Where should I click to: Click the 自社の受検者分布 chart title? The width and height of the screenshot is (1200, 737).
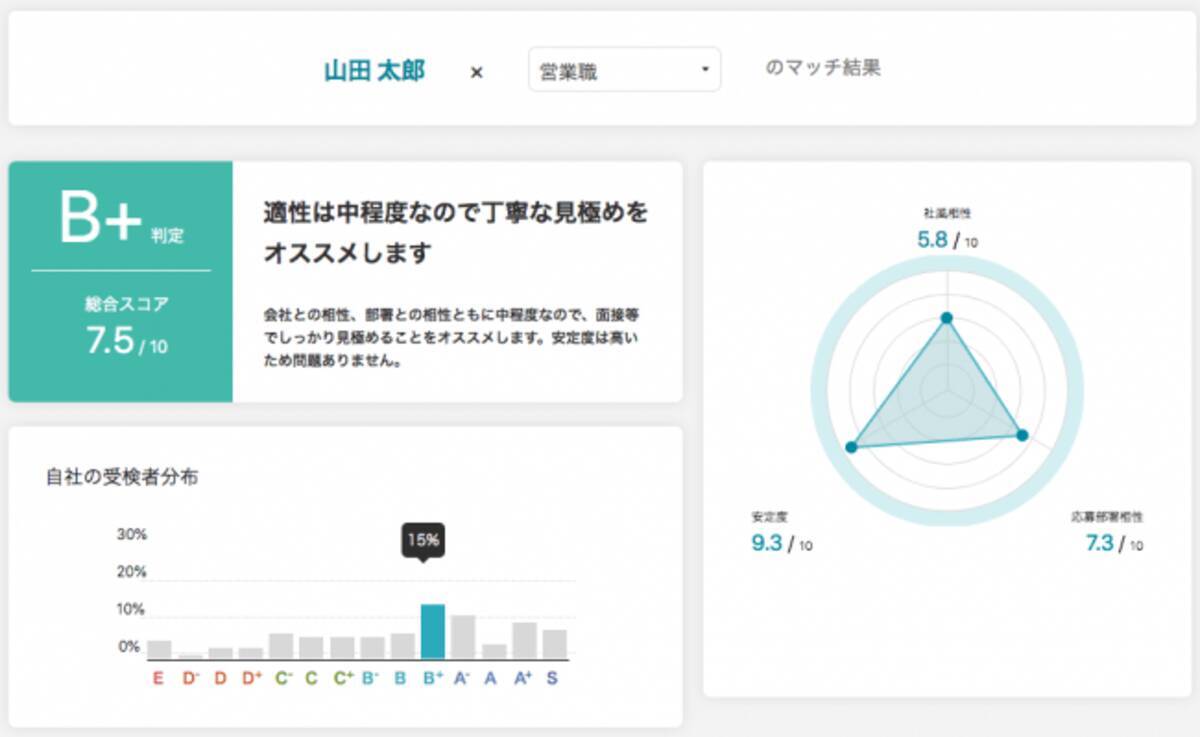(x=122, y=477)
